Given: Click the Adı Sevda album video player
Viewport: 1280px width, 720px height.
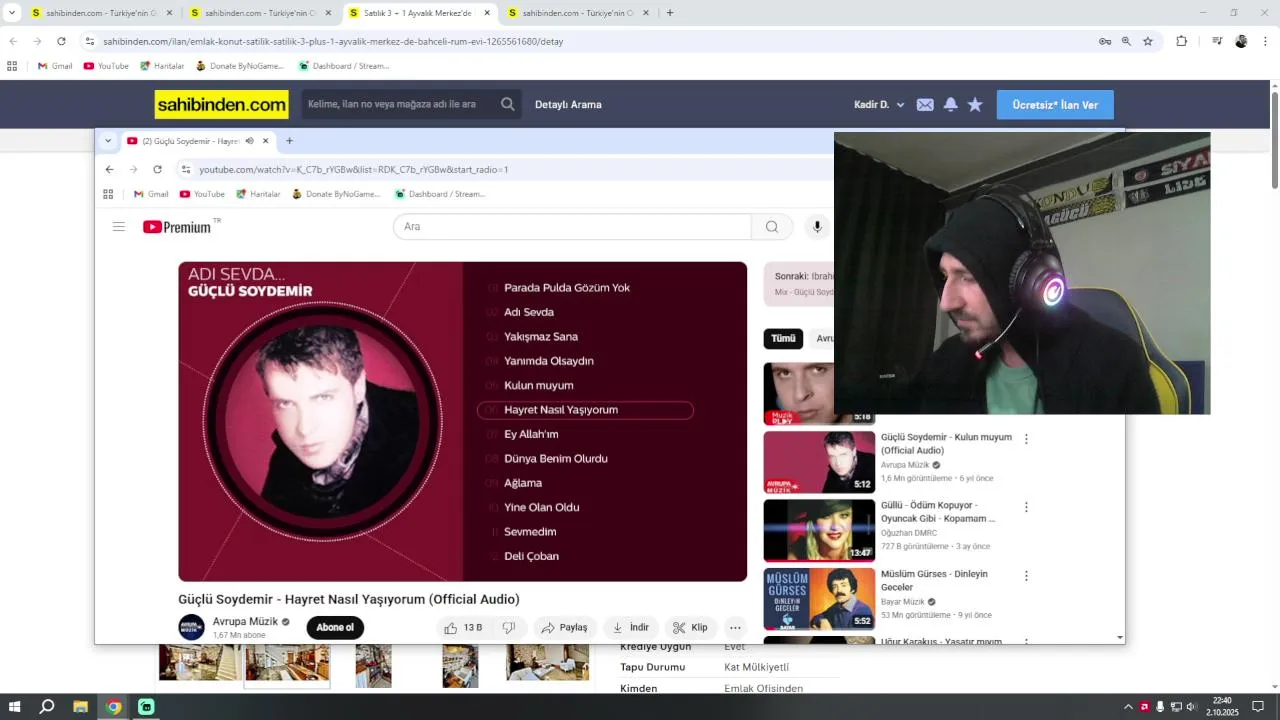Looking at the screenshot, I should pyautogui.click(x=462, y=421).
